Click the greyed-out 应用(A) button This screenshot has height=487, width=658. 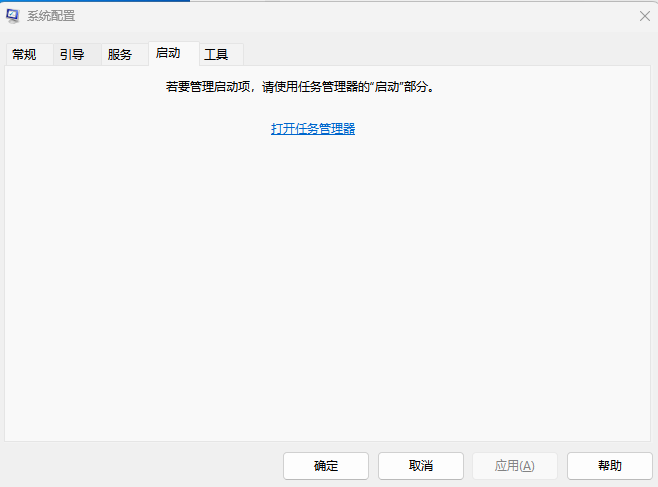click(515, 466)
